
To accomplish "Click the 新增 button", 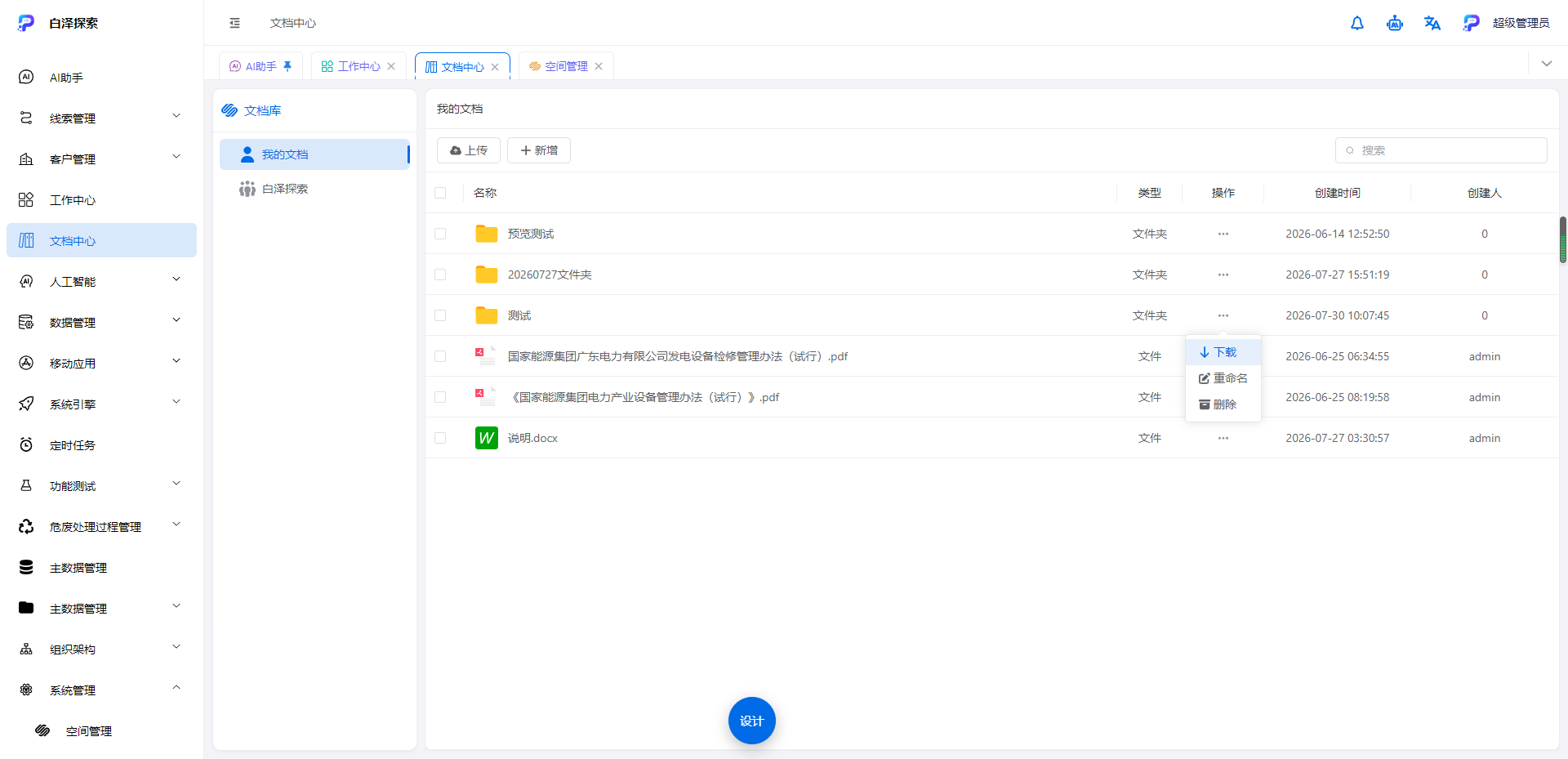I will point(539,150).
